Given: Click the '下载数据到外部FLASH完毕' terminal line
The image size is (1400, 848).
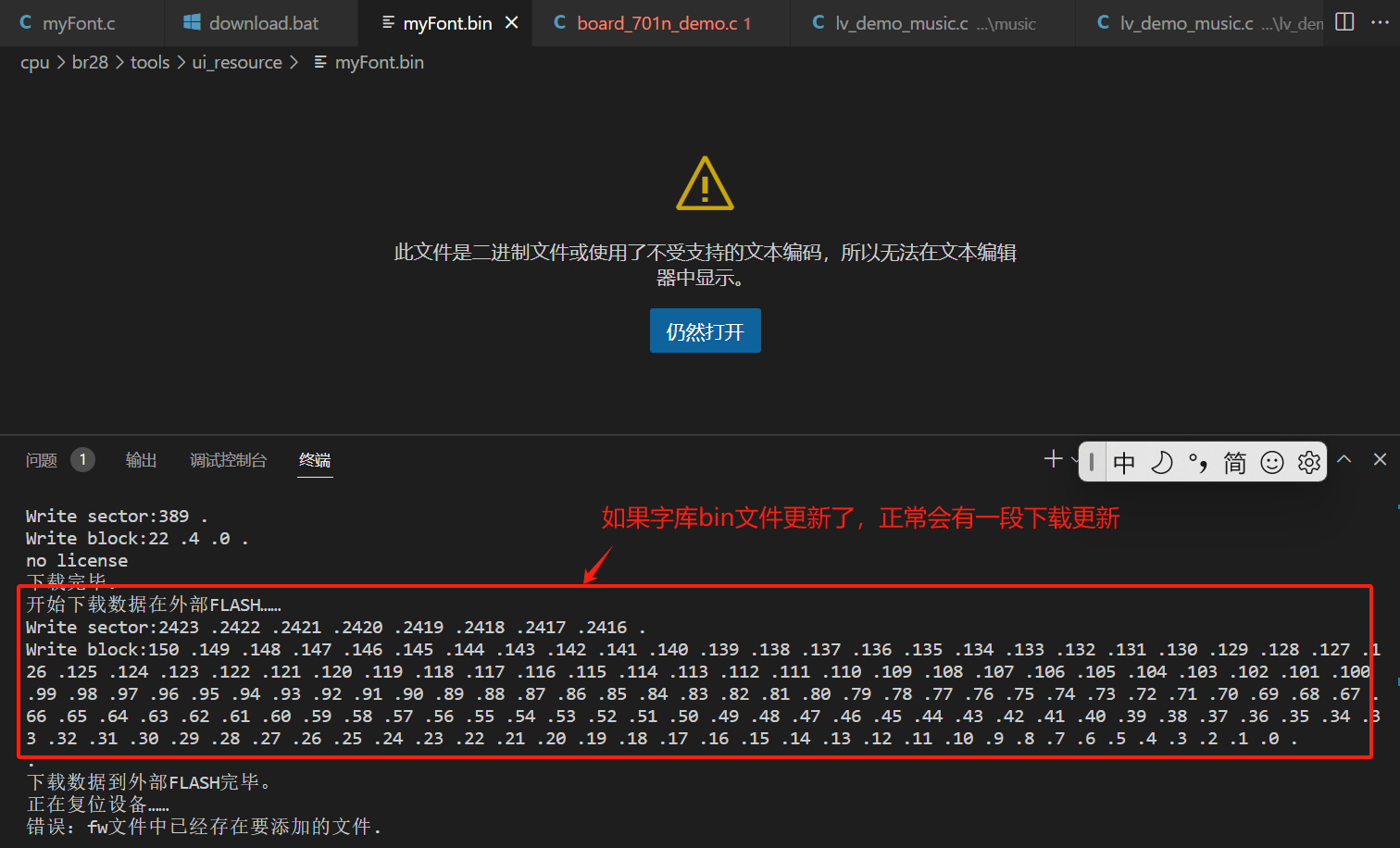Looking at the screenshot, I should tap(148, 782).
